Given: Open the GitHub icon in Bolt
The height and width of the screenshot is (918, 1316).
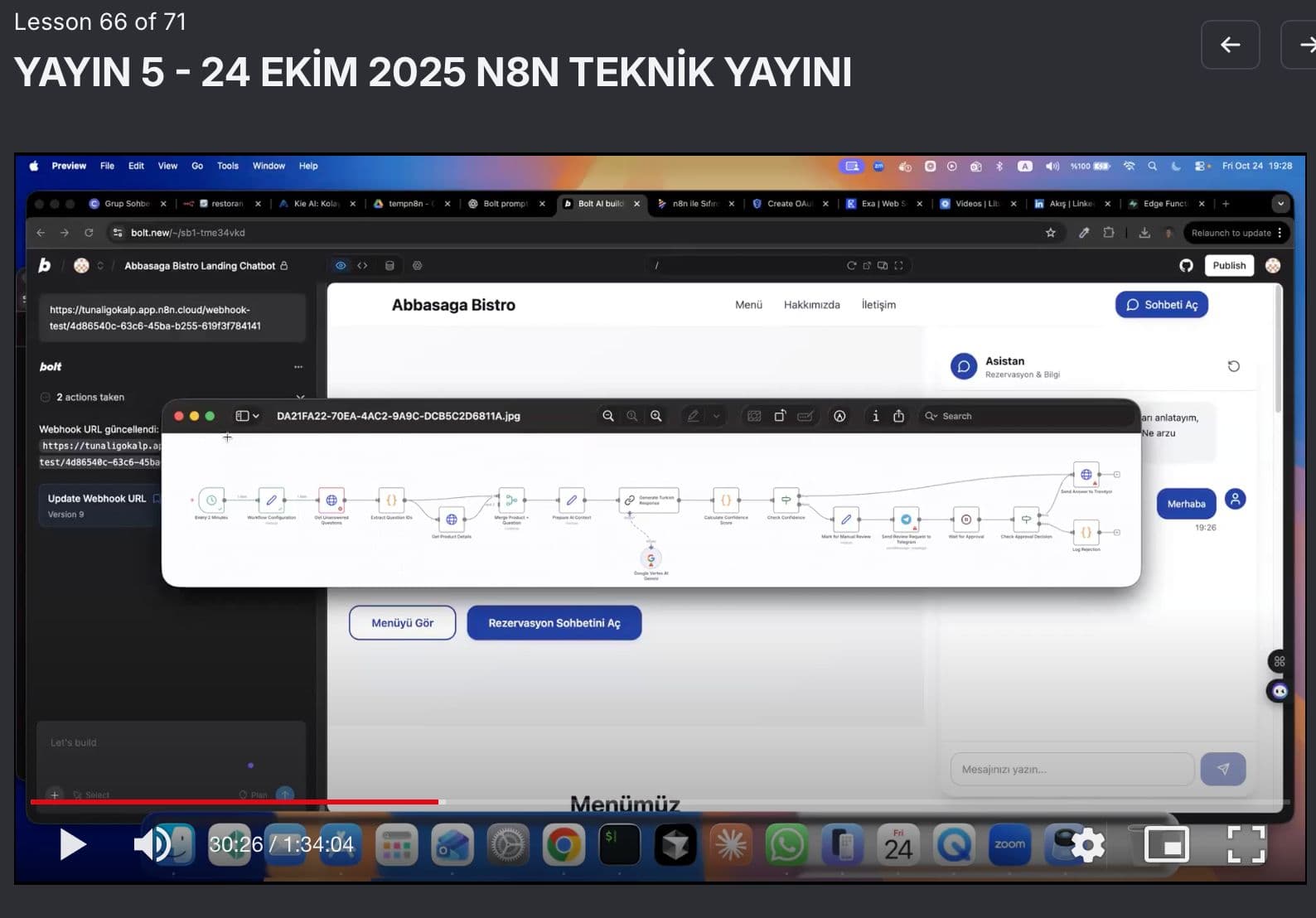Looking at the screenshot, I should tap(1186, 266).
